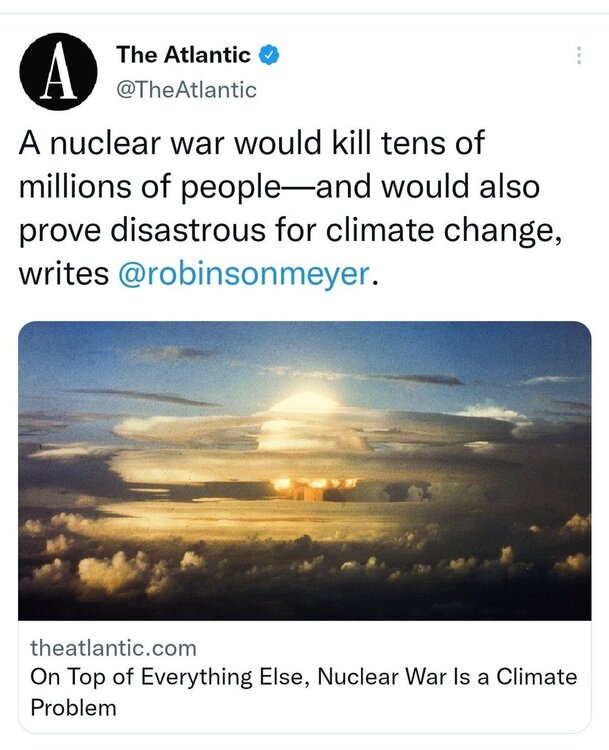Click the theatlantic.com domain link
The width and height of the screenshot is (609, 750).
(x=113, y=647)
